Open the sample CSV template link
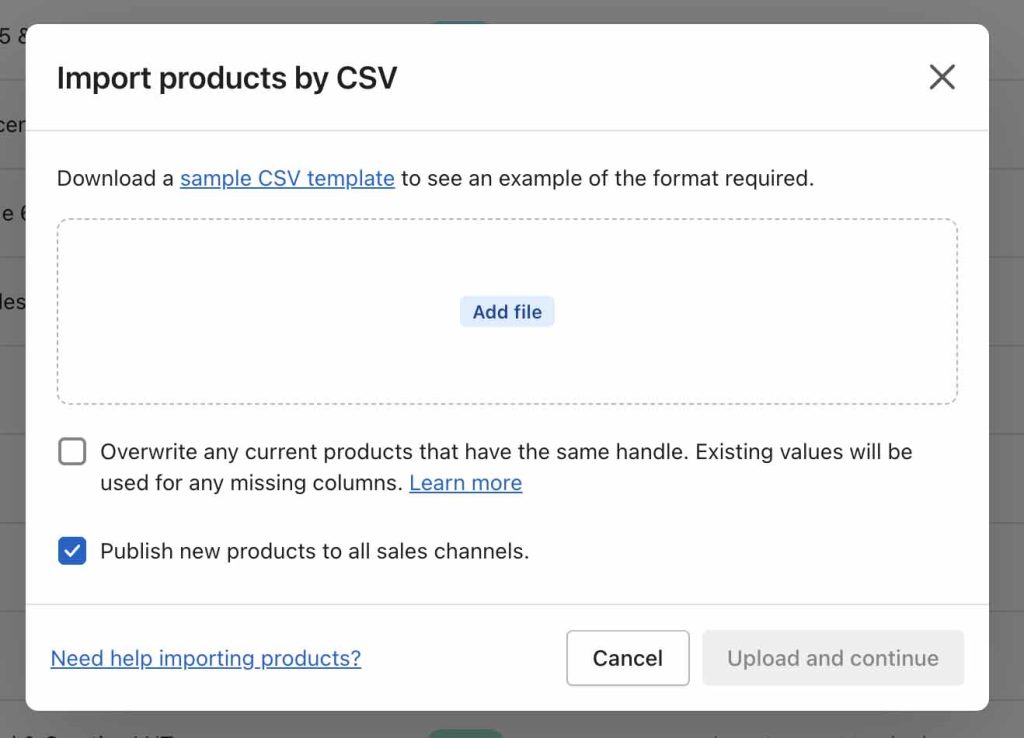Screen dimensions: 1024x738 287,178
